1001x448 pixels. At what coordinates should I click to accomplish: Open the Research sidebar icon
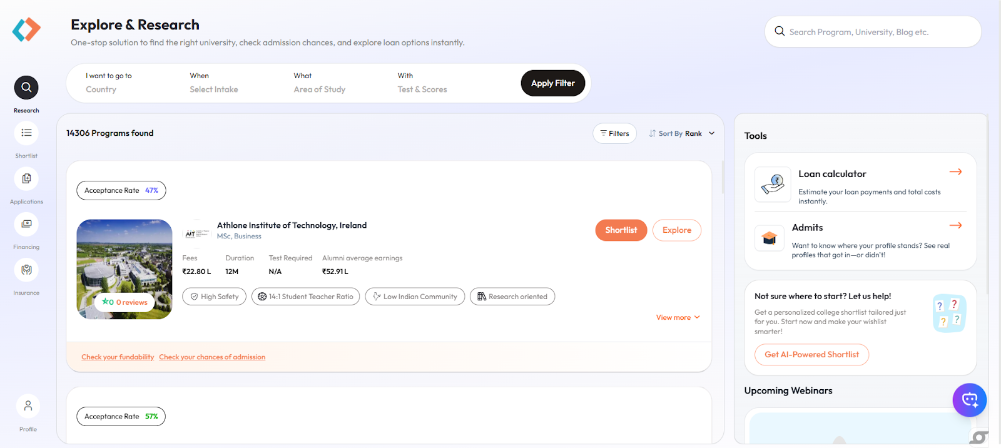coord(26,88)
